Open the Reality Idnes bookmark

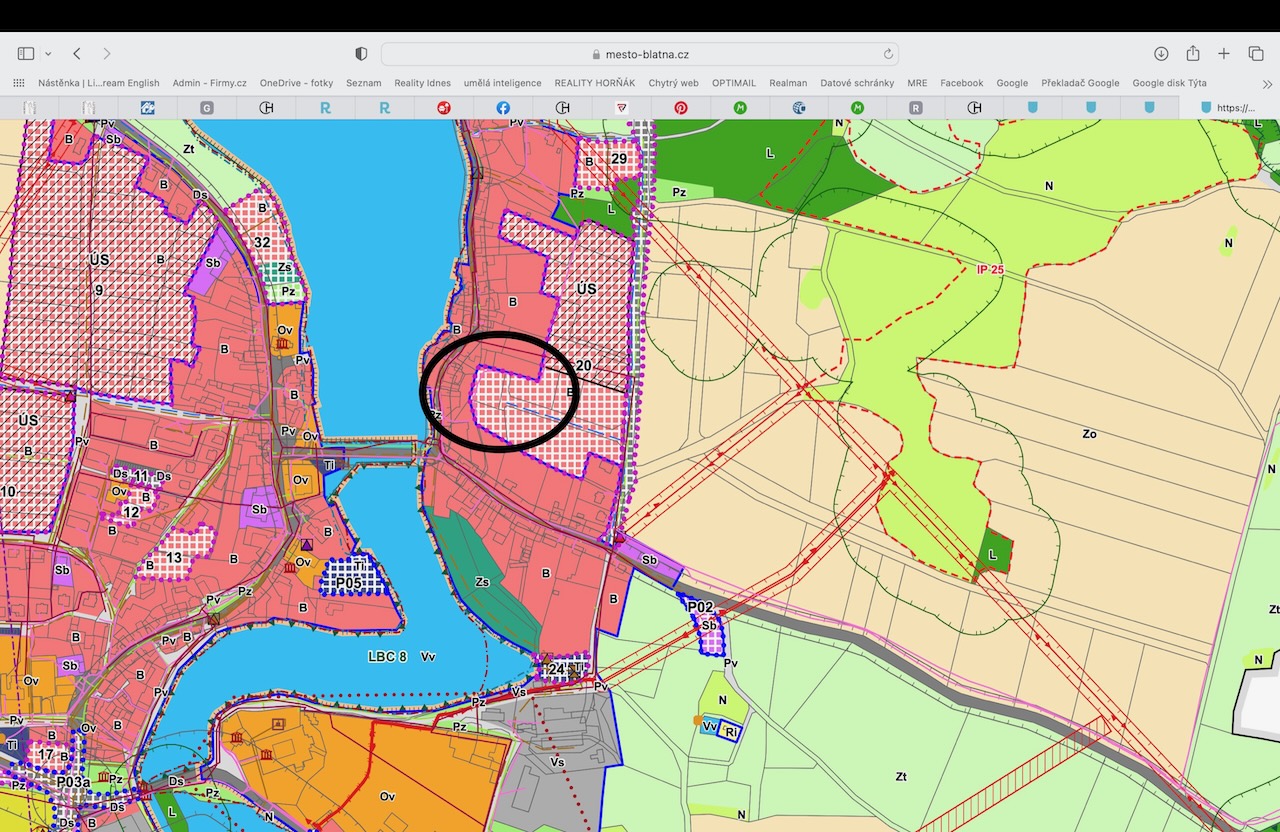[422, 83]
